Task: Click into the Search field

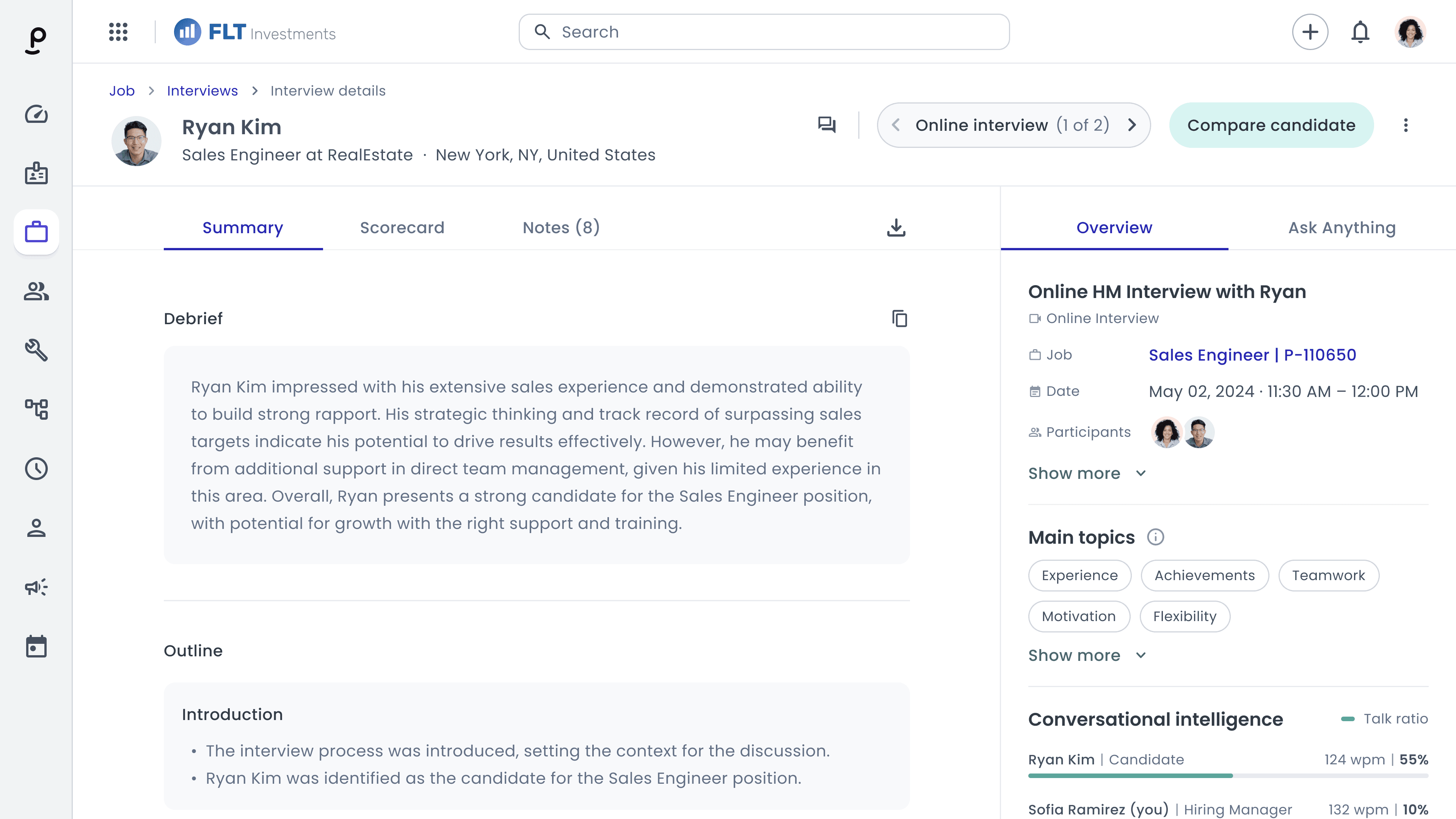Action: coord(763,32)
